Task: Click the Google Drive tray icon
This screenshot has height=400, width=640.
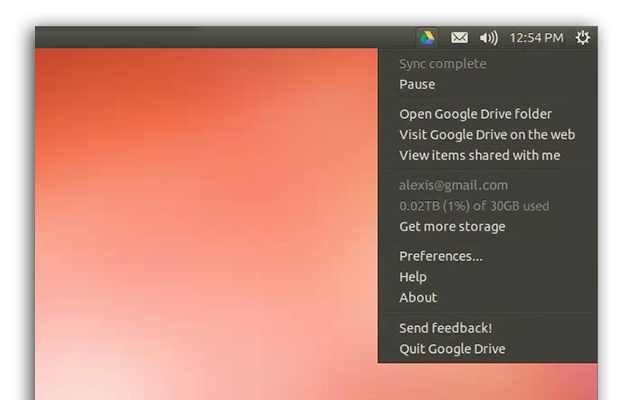Action: 427,38
